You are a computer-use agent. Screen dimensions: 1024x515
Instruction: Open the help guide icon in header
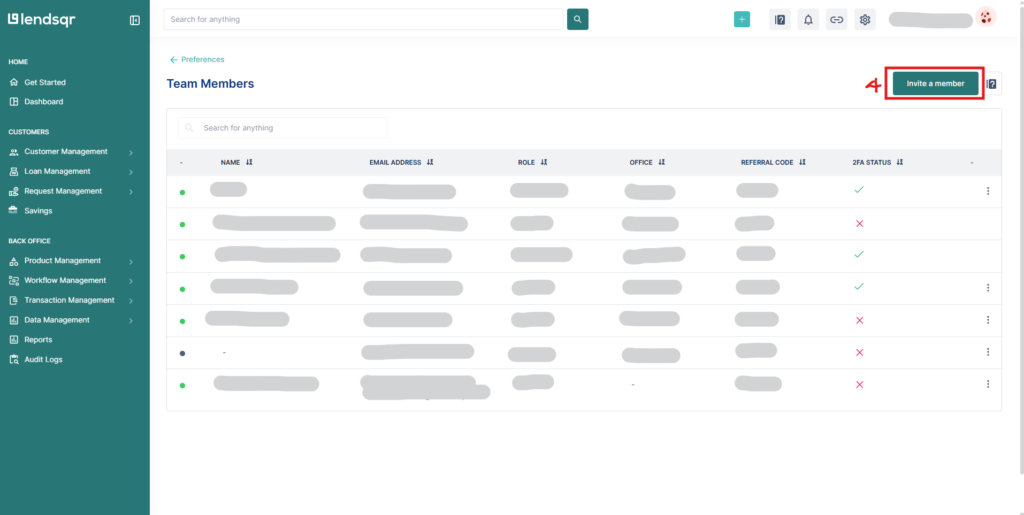[780, 19]
